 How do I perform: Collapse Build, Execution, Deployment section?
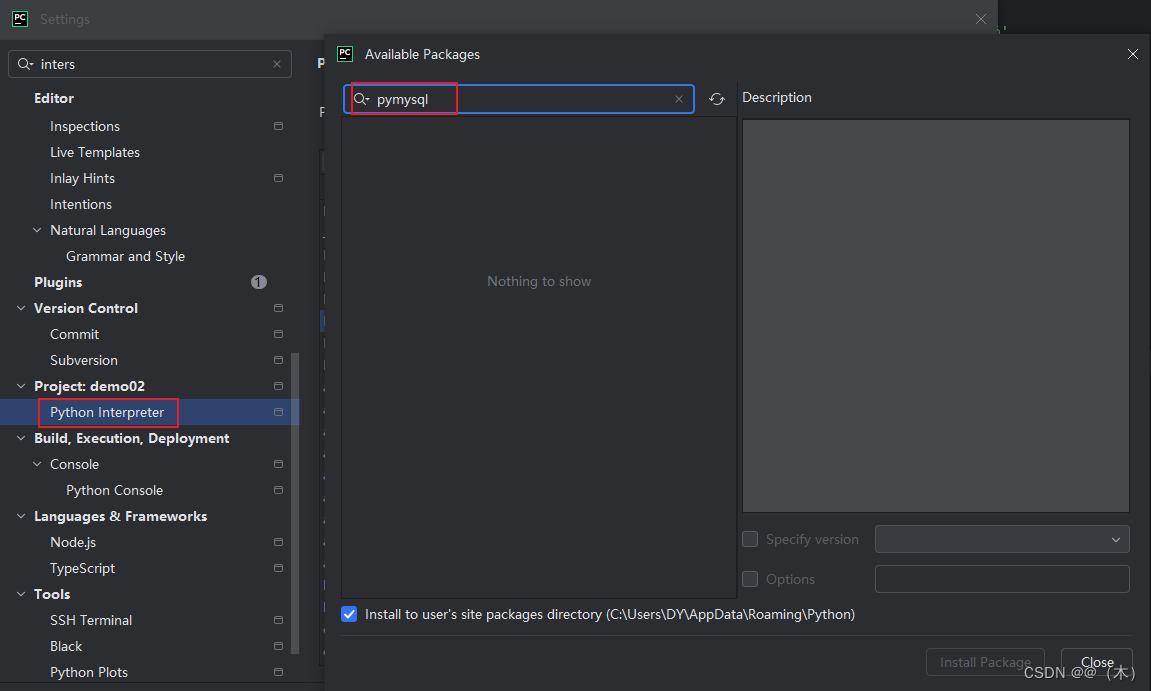[21, 438]
